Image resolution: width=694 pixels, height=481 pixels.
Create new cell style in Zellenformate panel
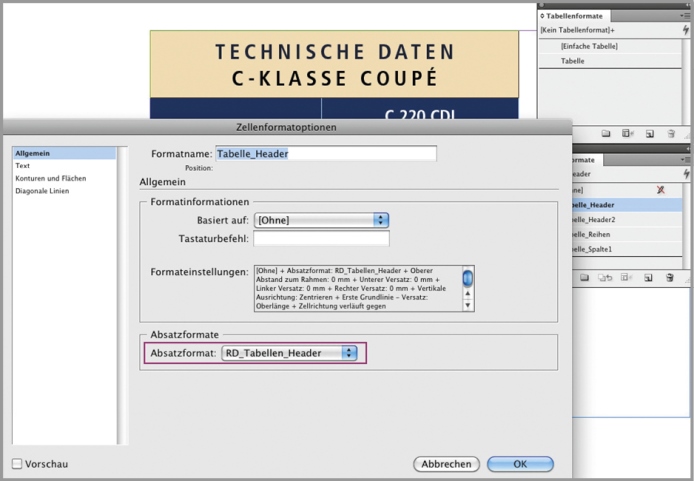(x=648, y=277)
